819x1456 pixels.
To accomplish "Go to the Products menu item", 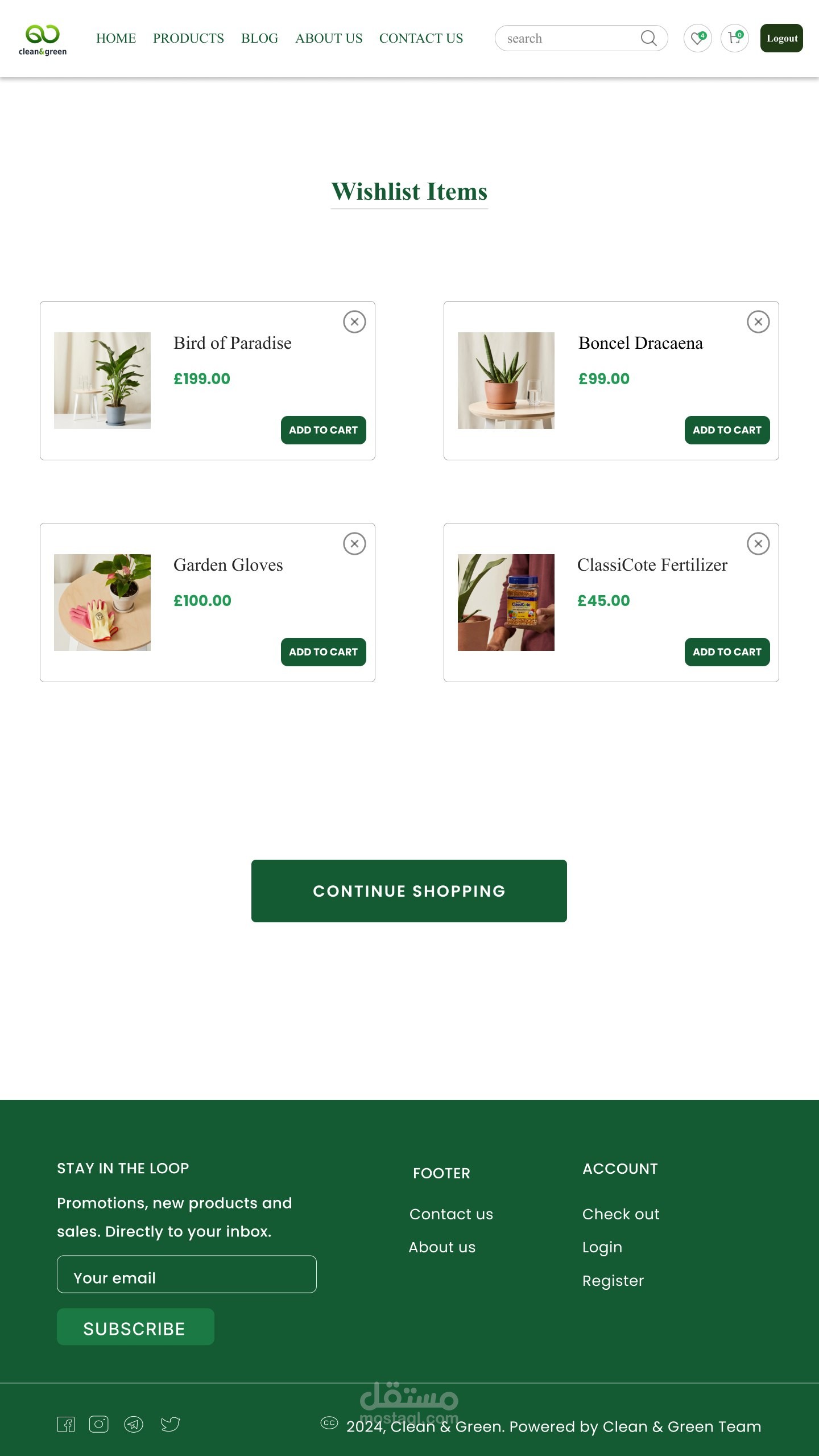I will (188, 38).
